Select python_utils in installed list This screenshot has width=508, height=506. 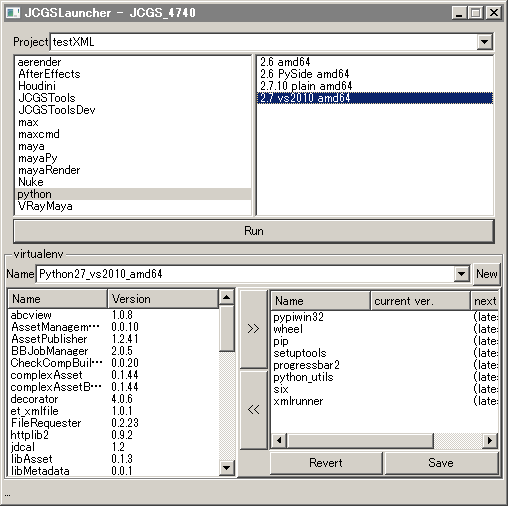click(385, 377)
